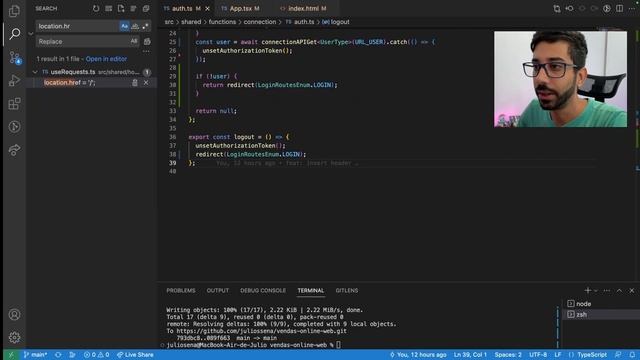
Task: Open editor More Actions menu
Action: 632,9
